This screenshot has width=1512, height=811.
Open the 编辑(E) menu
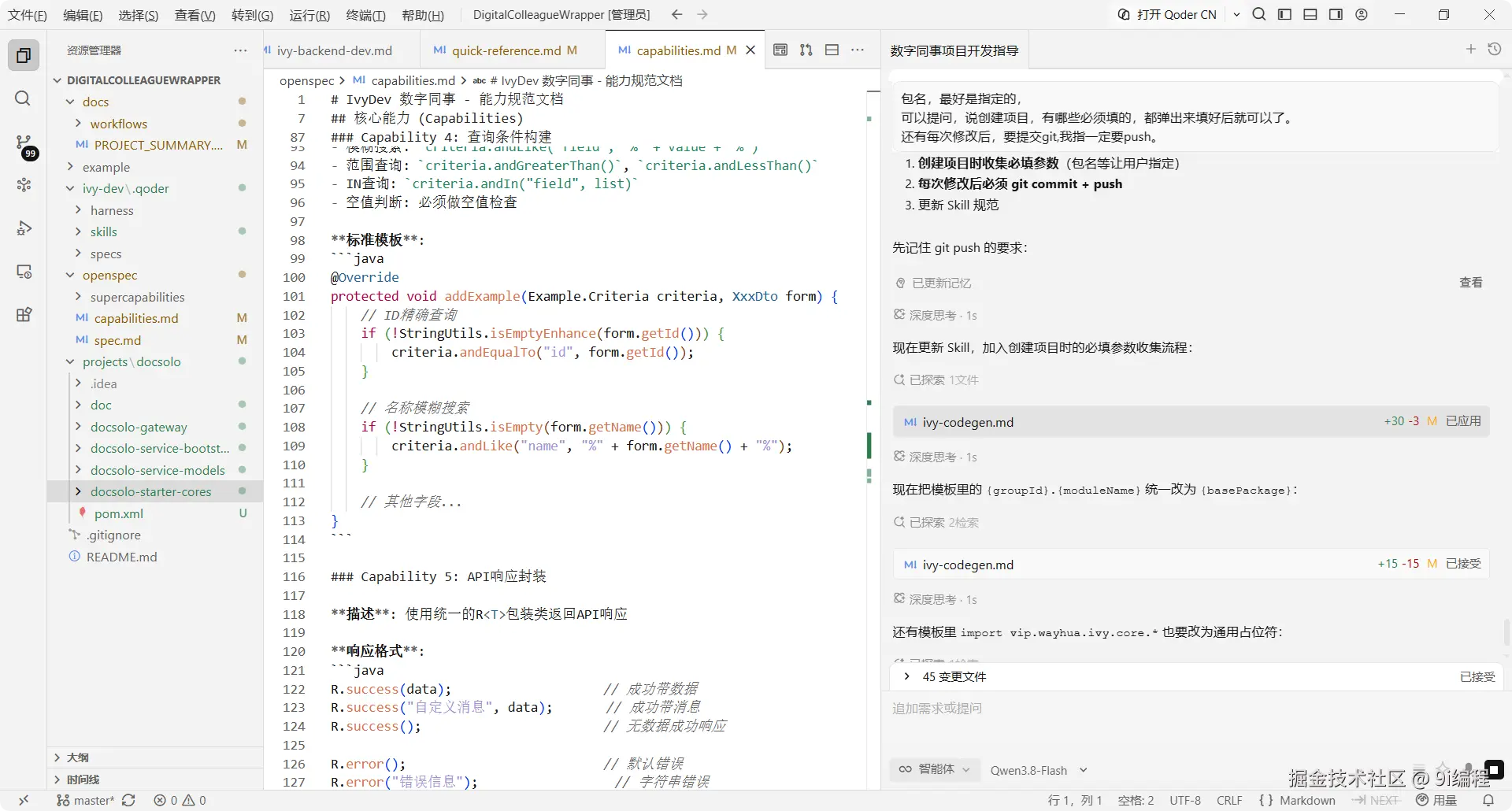(83, 15)
